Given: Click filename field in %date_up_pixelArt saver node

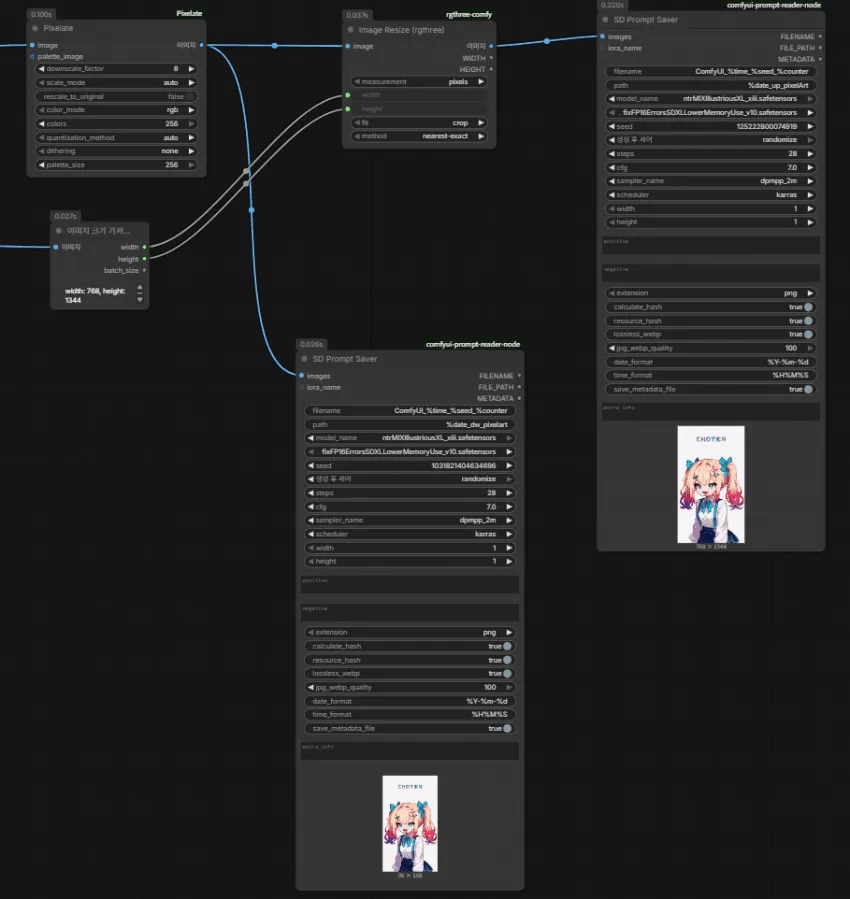Looking at the screenshot, I should [711, 72].
